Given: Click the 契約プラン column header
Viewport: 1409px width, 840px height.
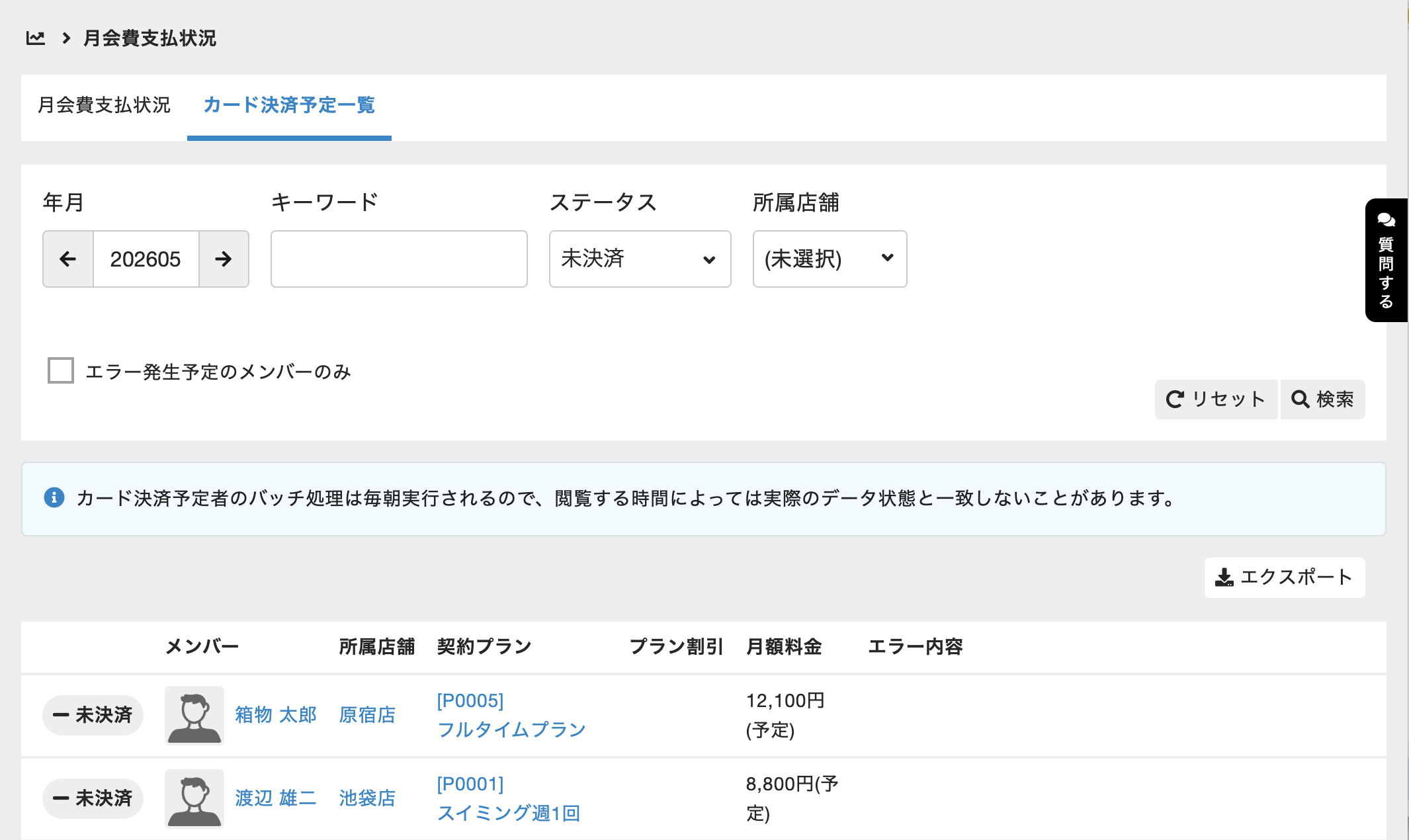Looking at the screenshot, I should pos(484,646).
